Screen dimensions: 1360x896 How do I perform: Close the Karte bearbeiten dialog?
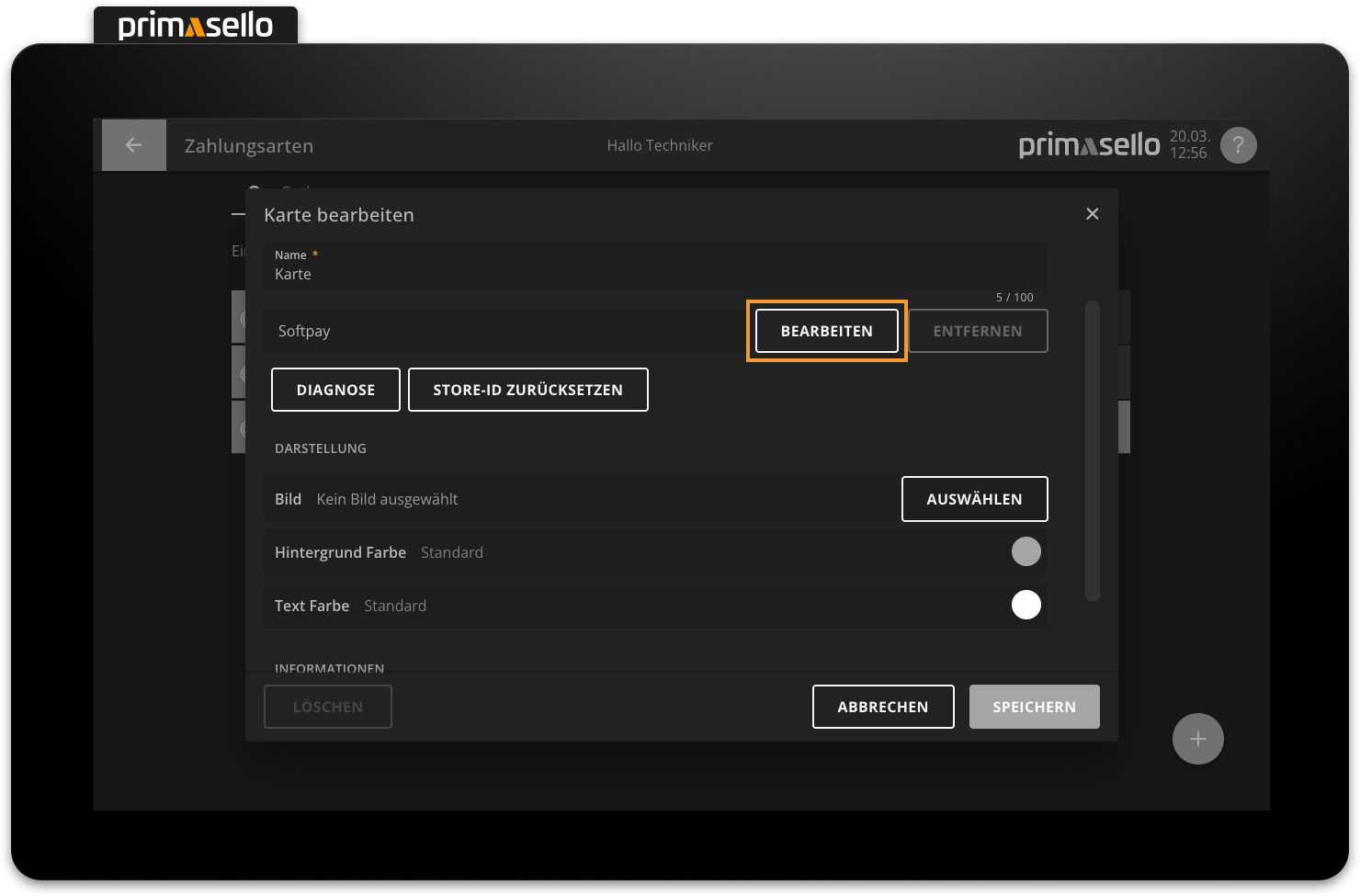[1092, 214]
